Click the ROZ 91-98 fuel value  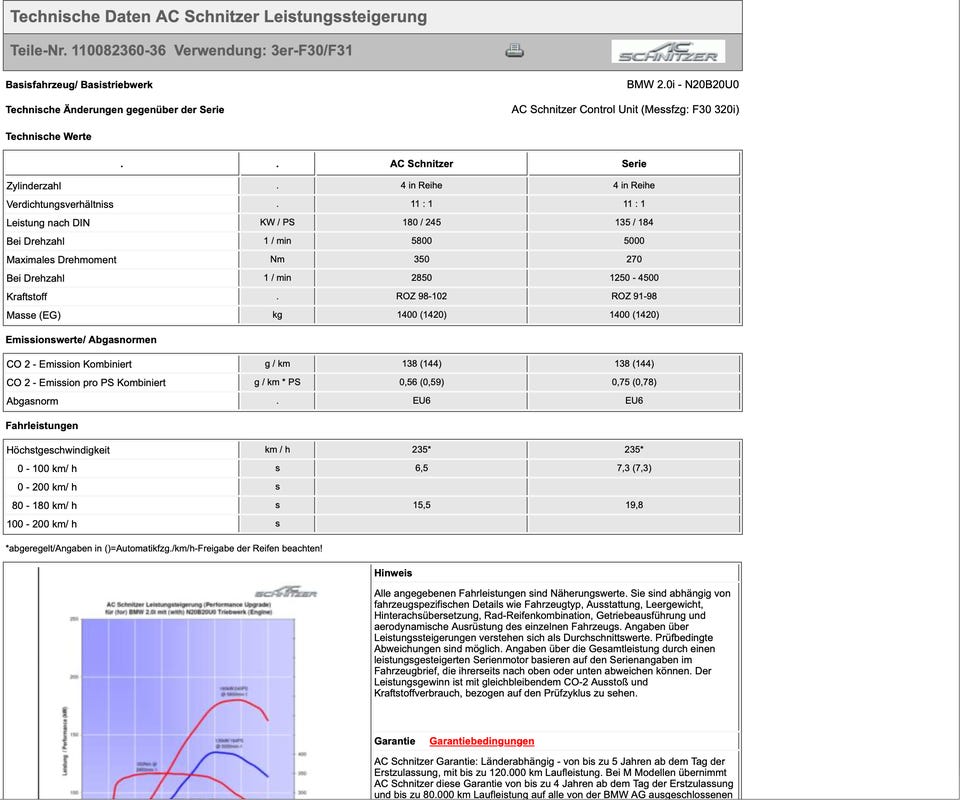coord(634,296)
